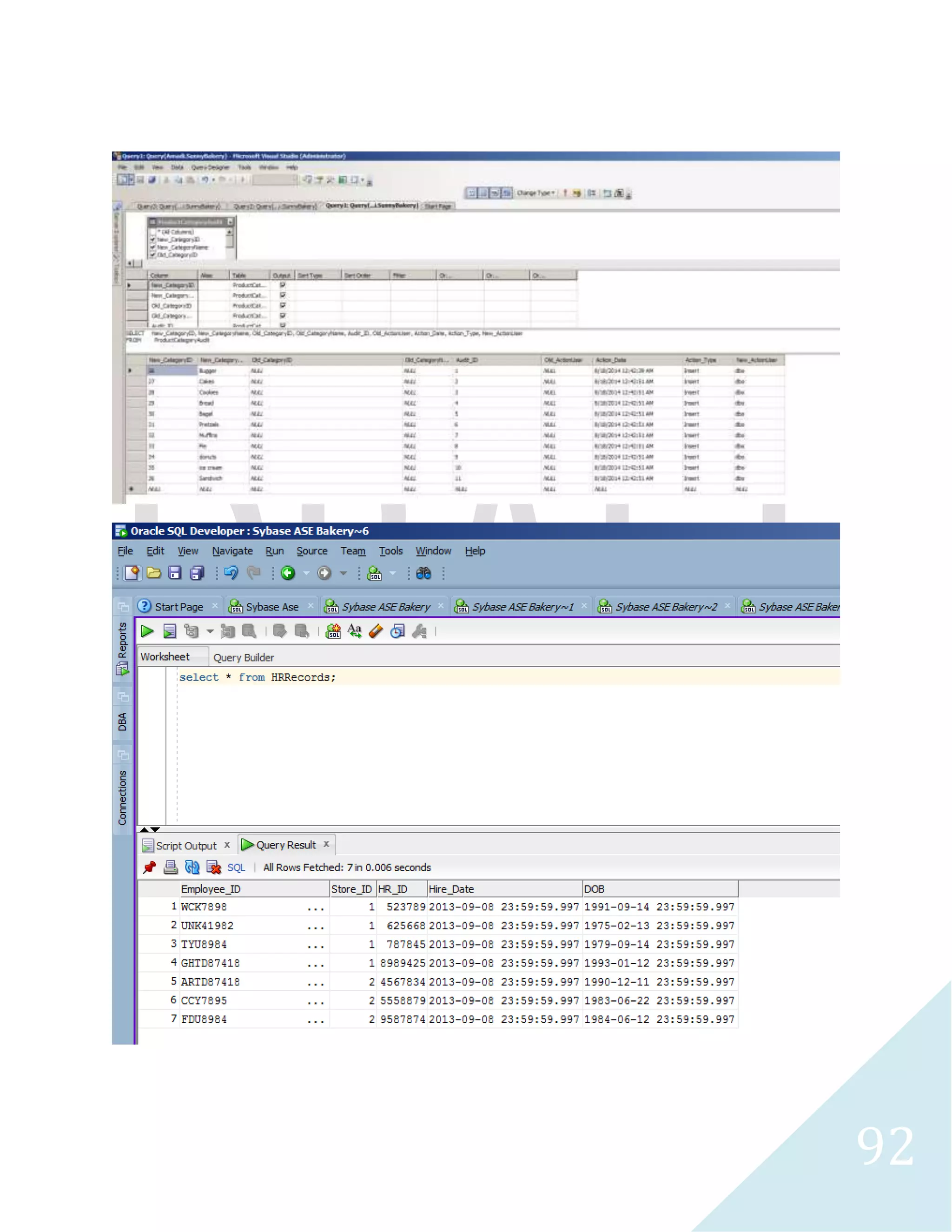Click the binoculars Find DB Object icon

point(423,573)
